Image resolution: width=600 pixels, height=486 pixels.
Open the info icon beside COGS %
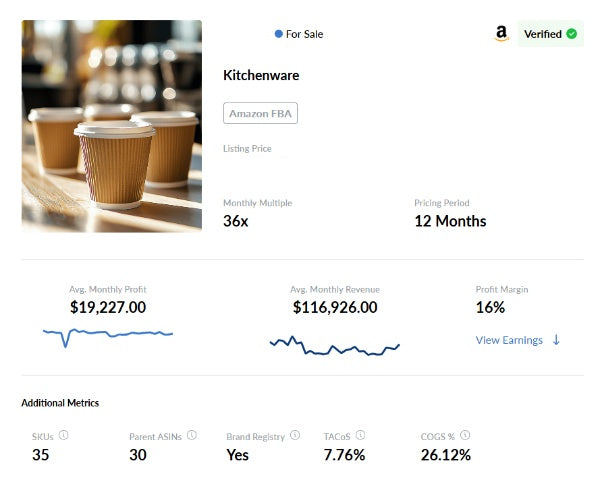pos(465,435)
